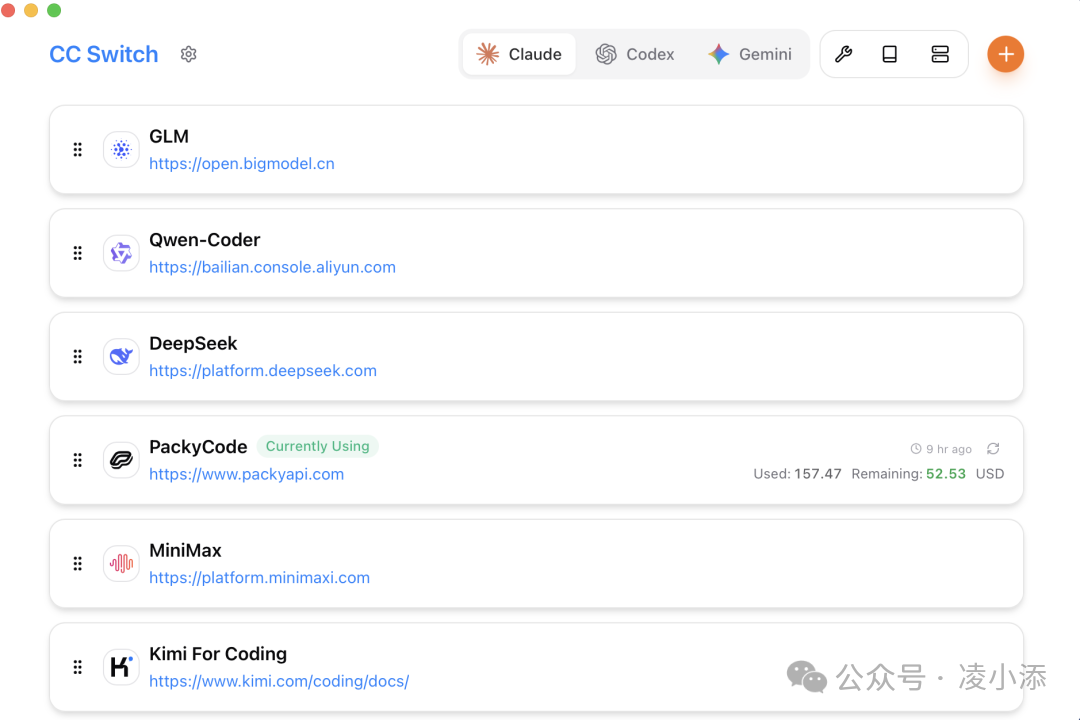The height and width of the screenshot is (720, 1080).
Task: Click the DeepSeek whale logo
Action: coord(121,357)
